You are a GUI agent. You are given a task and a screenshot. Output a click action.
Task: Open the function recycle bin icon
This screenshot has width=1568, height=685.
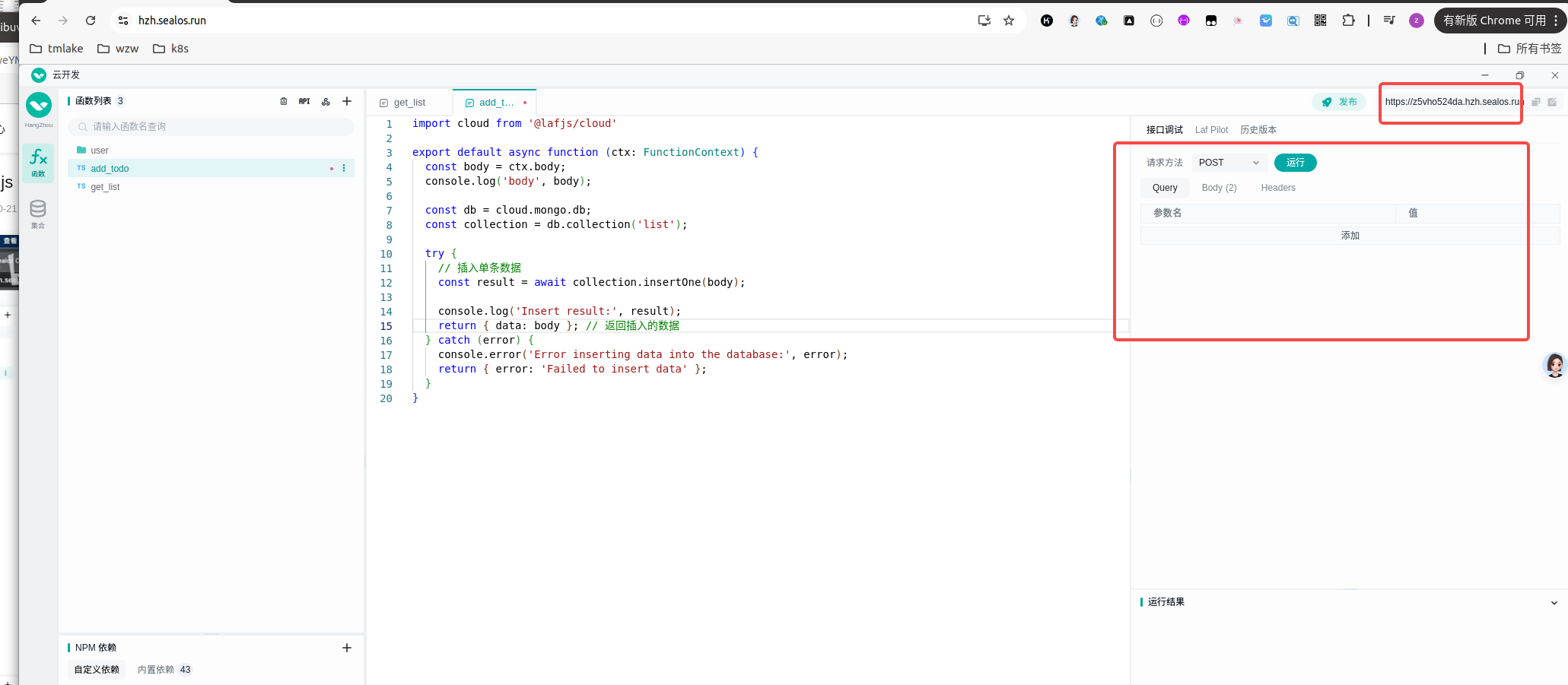click(x=284, y=101)
